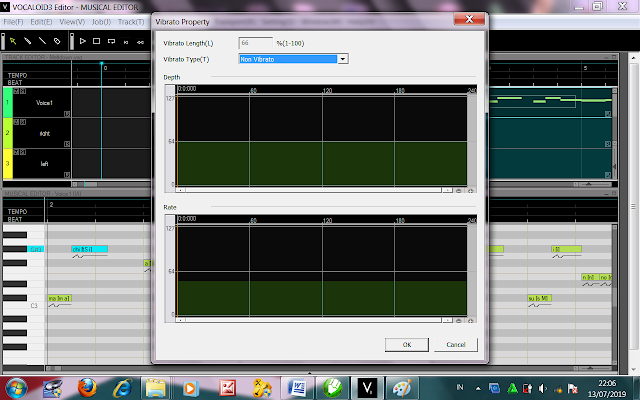
Task: Select the eraser tool
Action: click(x=57, y=41)
